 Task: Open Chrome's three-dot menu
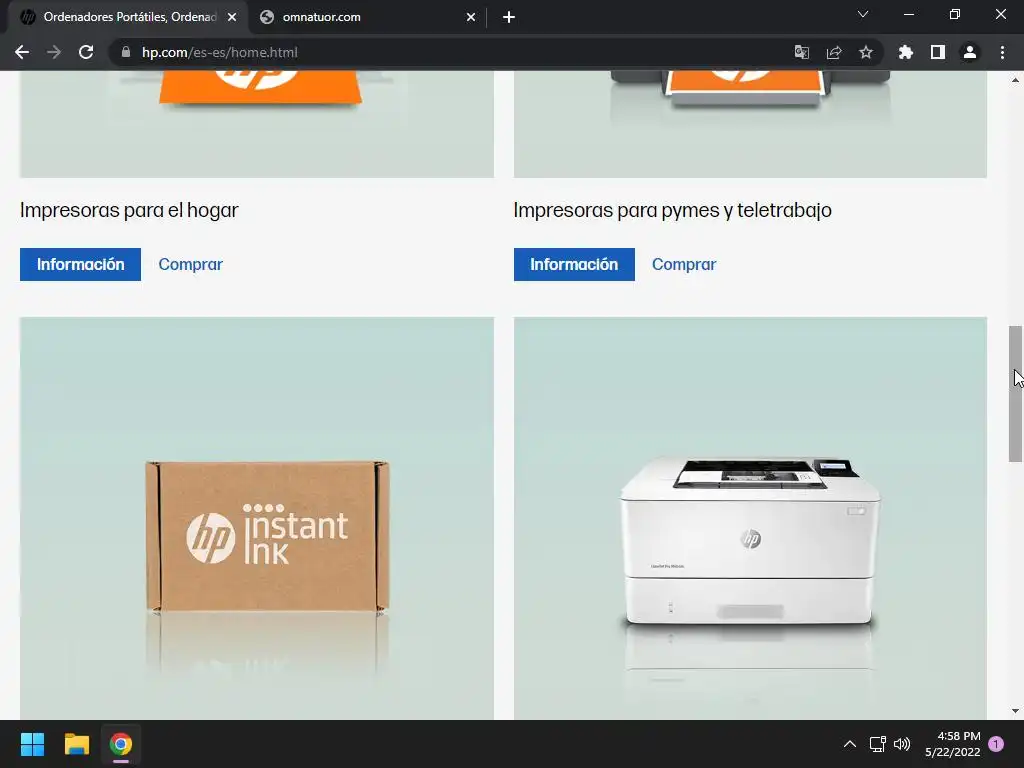(x=1002, y=52)
